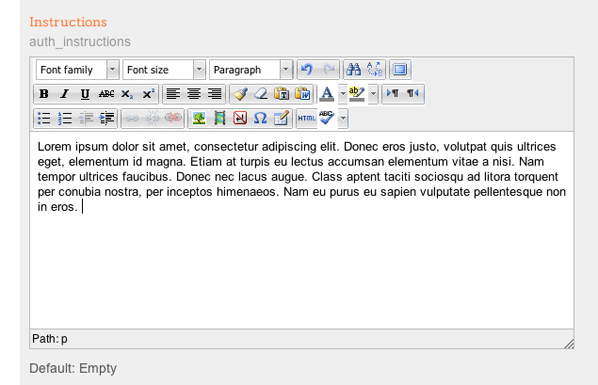Toggle italic formatting
The height and width of the screenshot is (385, 598).
point(64,94)
